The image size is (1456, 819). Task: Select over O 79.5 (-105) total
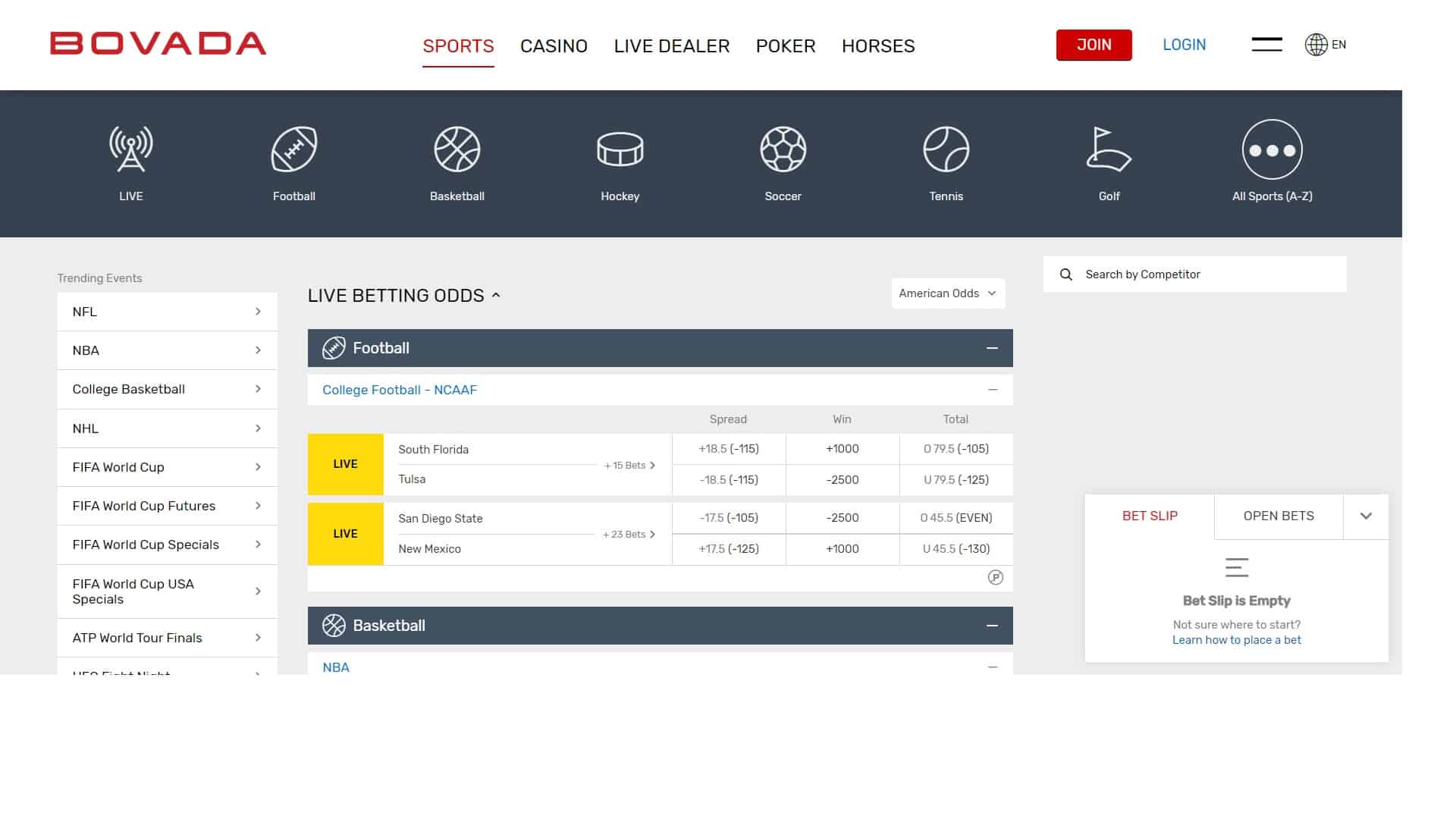956,449
